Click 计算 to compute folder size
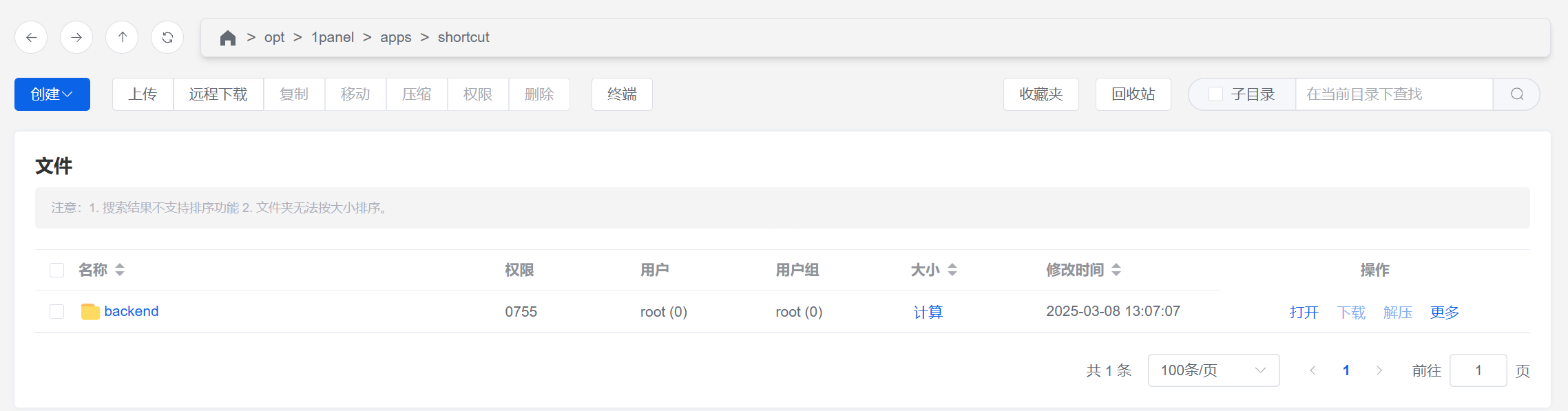Viewport: 1568px width, 411px height. 928,313
